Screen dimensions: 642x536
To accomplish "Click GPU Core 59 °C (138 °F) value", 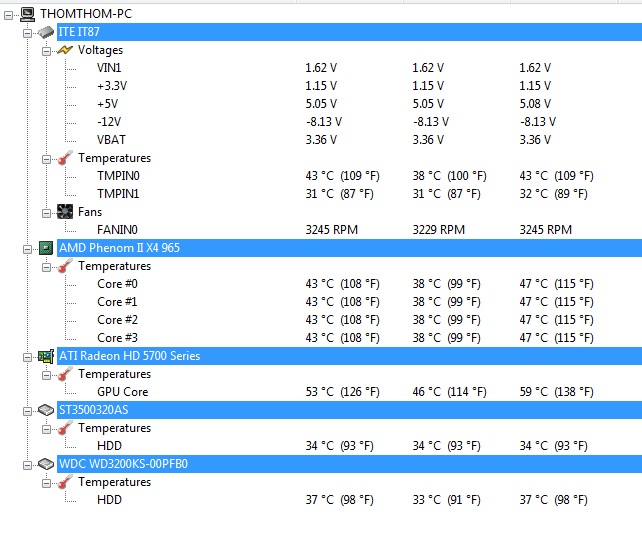I will point(556,392).
